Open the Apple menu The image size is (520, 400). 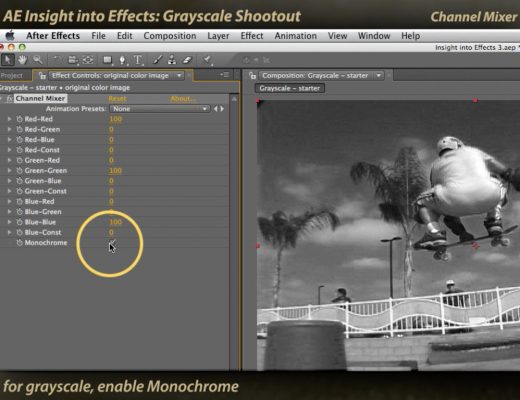pos(10,35)
